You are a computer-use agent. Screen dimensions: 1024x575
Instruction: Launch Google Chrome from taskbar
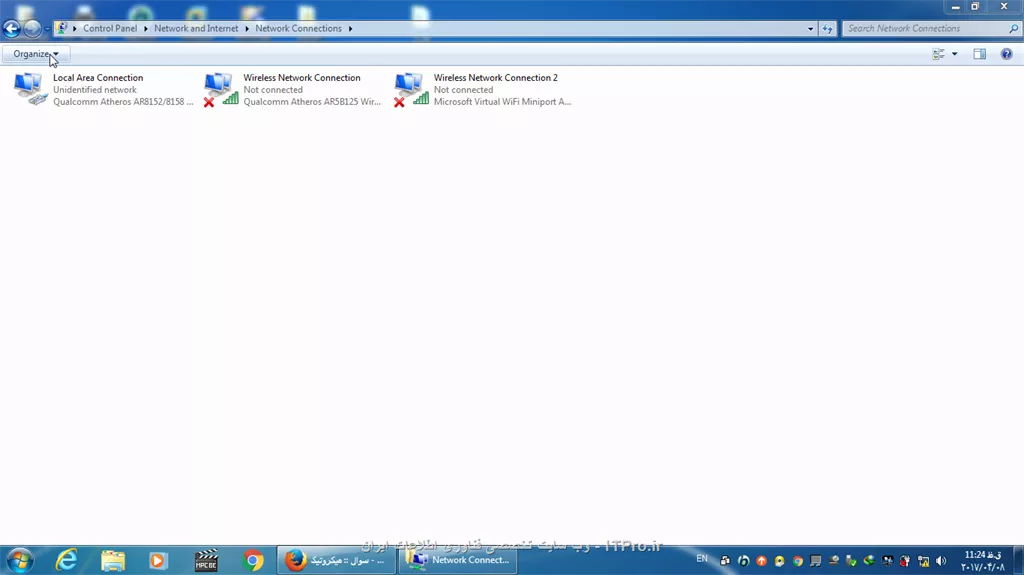coord(253,561)
